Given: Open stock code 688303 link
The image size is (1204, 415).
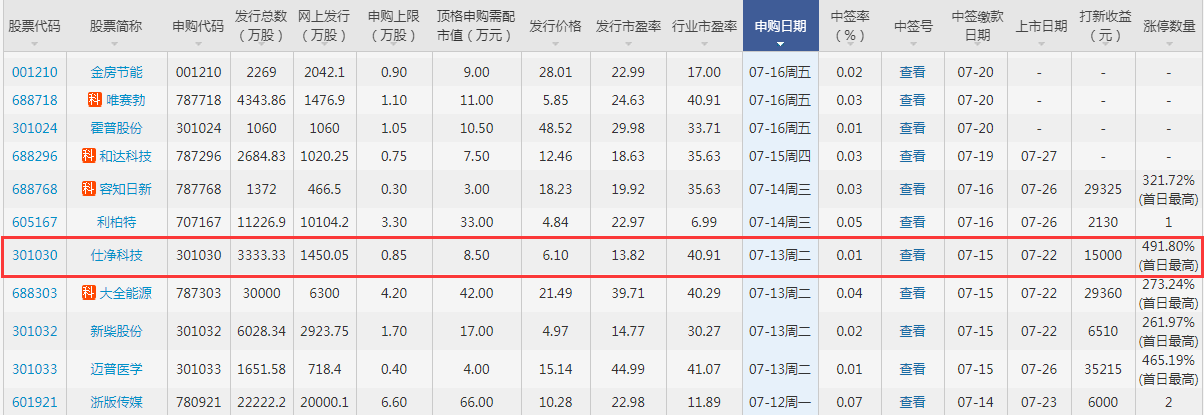Looking at the screenshot, I should tap(34, 293).
